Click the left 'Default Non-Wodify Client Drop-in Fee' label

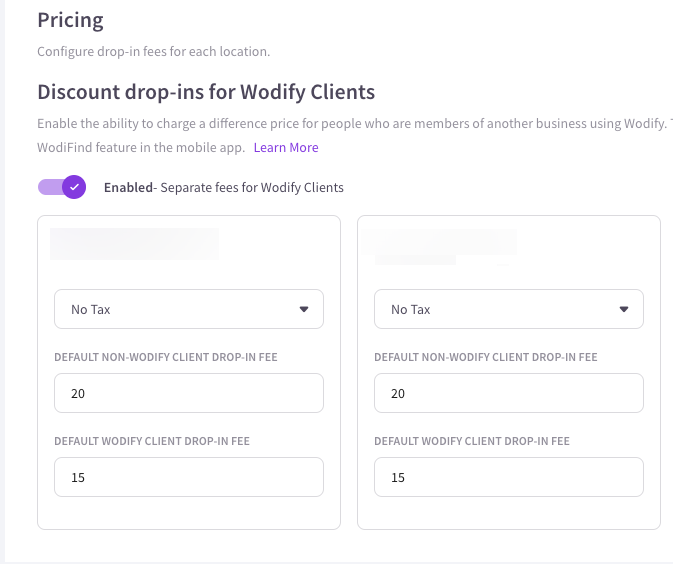(x=165, y=357)
